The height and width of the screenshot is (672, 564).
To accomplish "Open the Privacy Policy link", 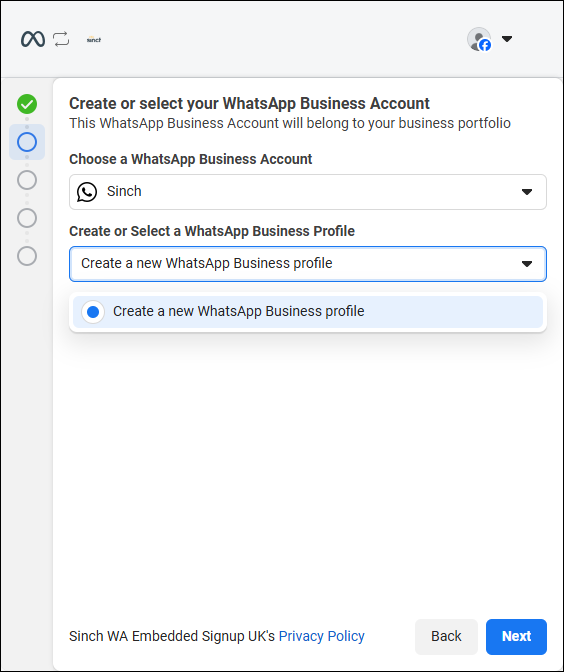I will click(321, 636).
